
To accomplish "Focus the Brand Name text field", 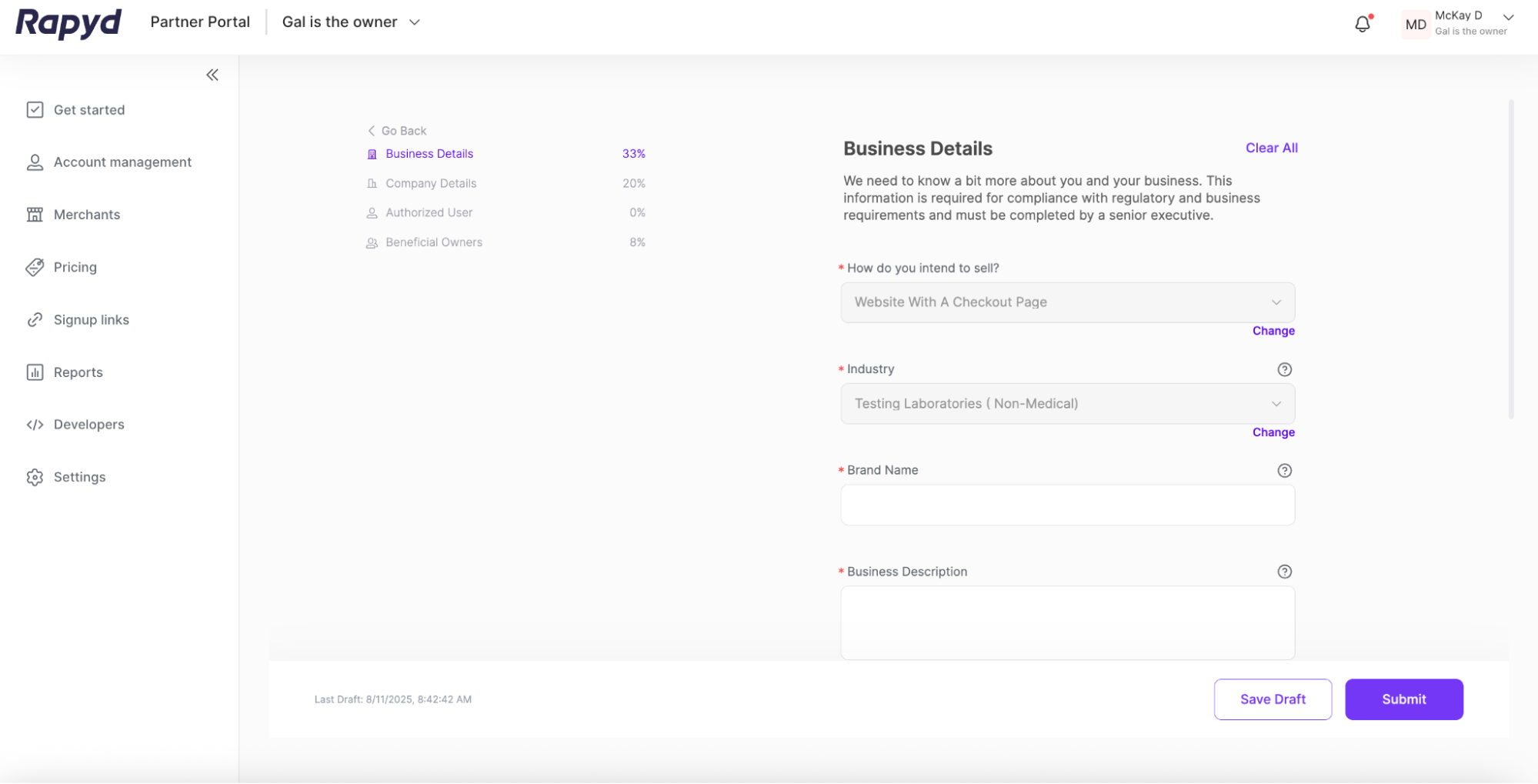I will click(x=1066, y=505).
